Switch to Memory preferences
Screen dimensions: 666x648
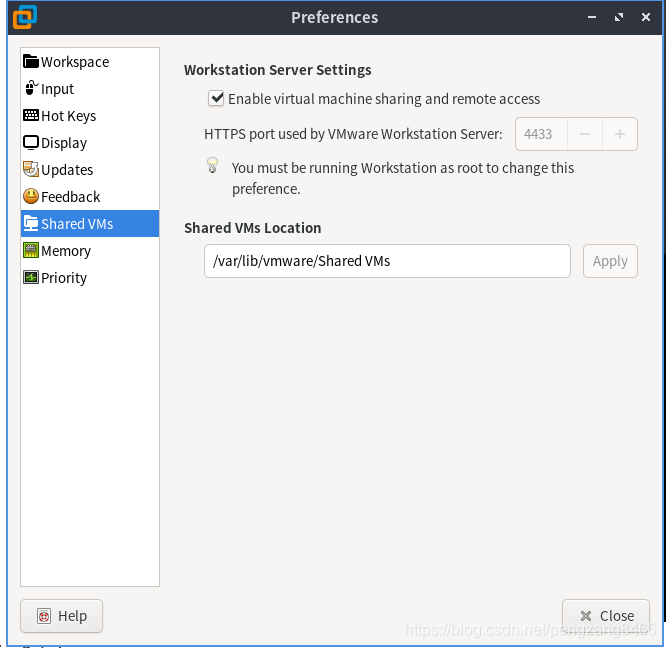pos(90,251)
